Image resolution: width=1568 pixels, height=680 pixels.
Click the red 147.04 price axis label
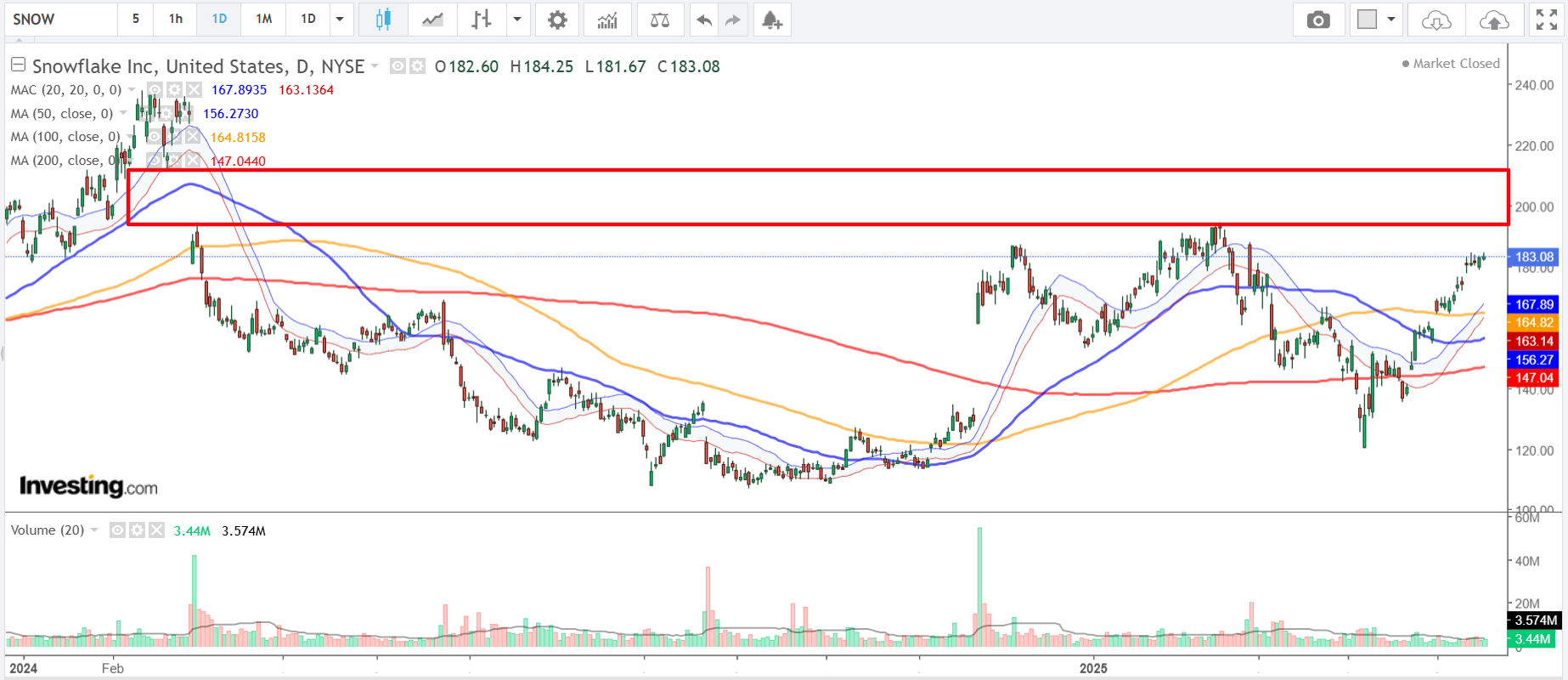point(1533,378)
